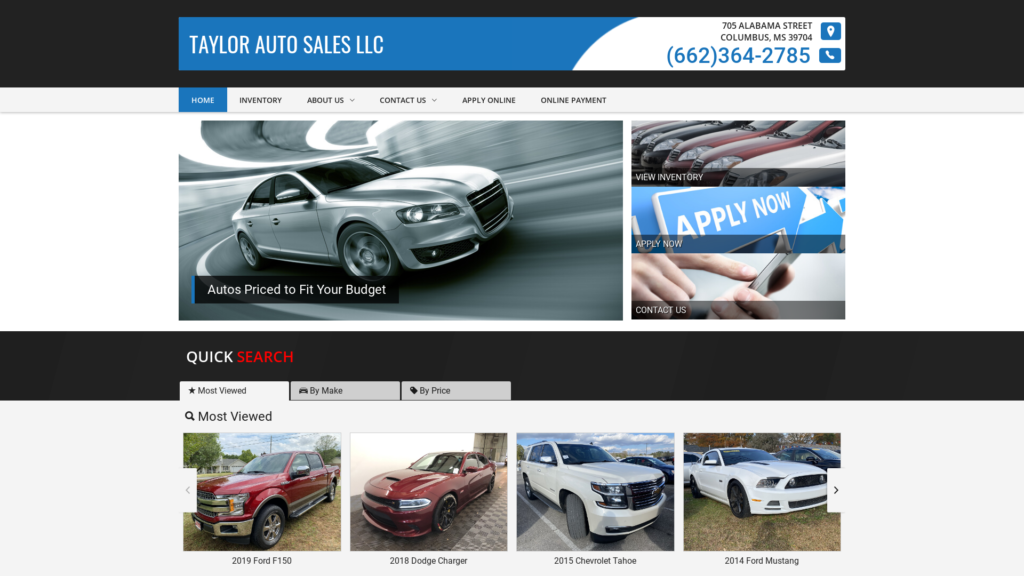Select the Most Viewed tab
1024x576 pixels.
coord(234,391)
